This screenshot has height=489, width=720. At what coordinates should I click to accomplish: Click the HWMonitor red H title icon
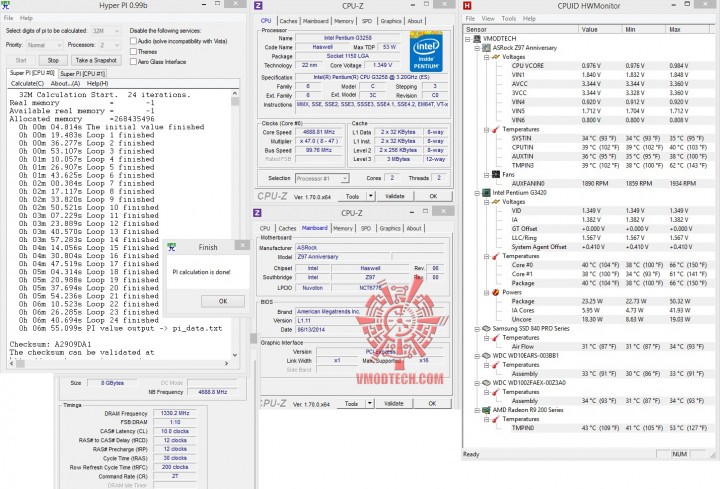pos(467,6)
